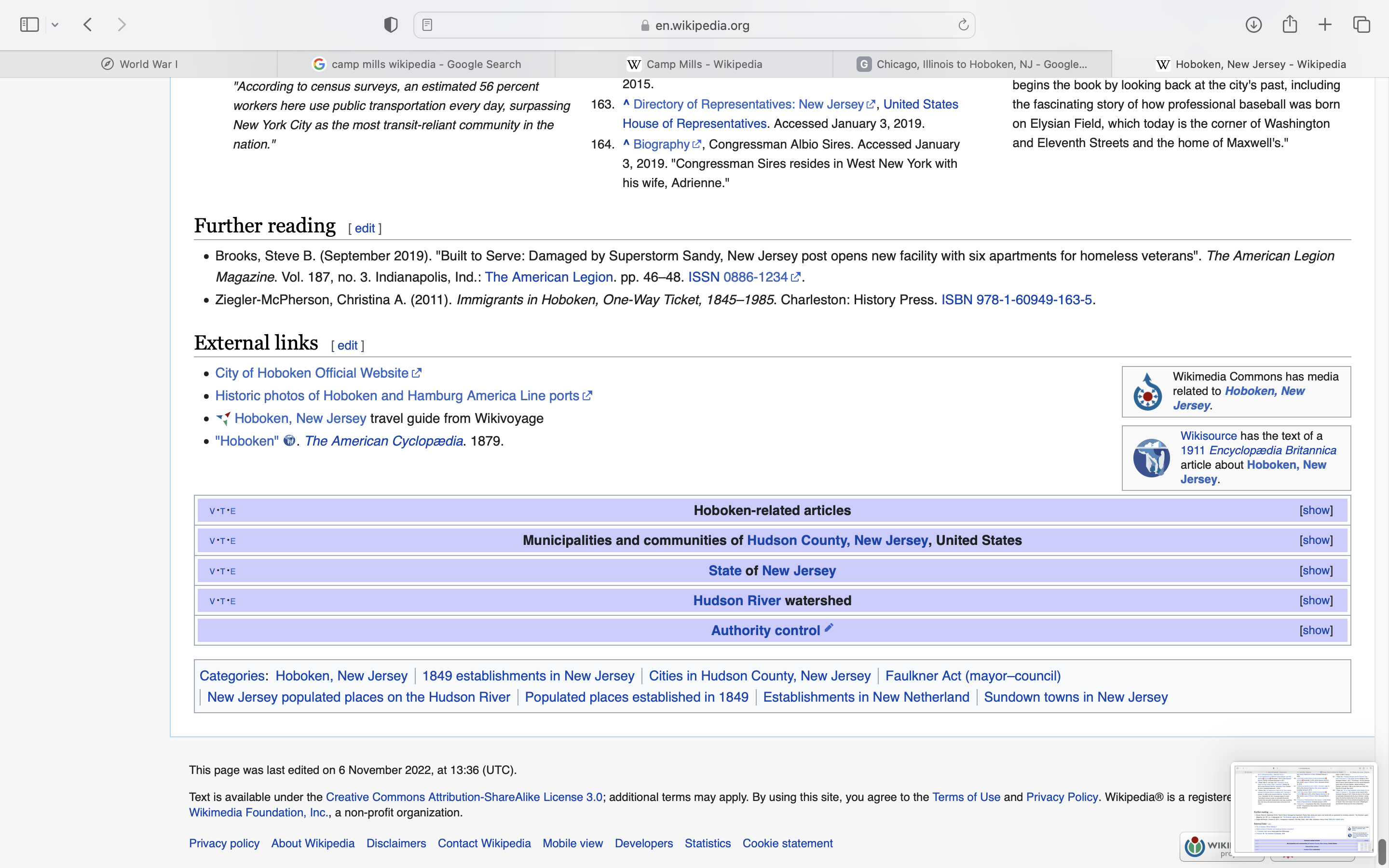Click the Authority control pencil edit icon
Viewport: 1389px width, 868px height.
829,627
